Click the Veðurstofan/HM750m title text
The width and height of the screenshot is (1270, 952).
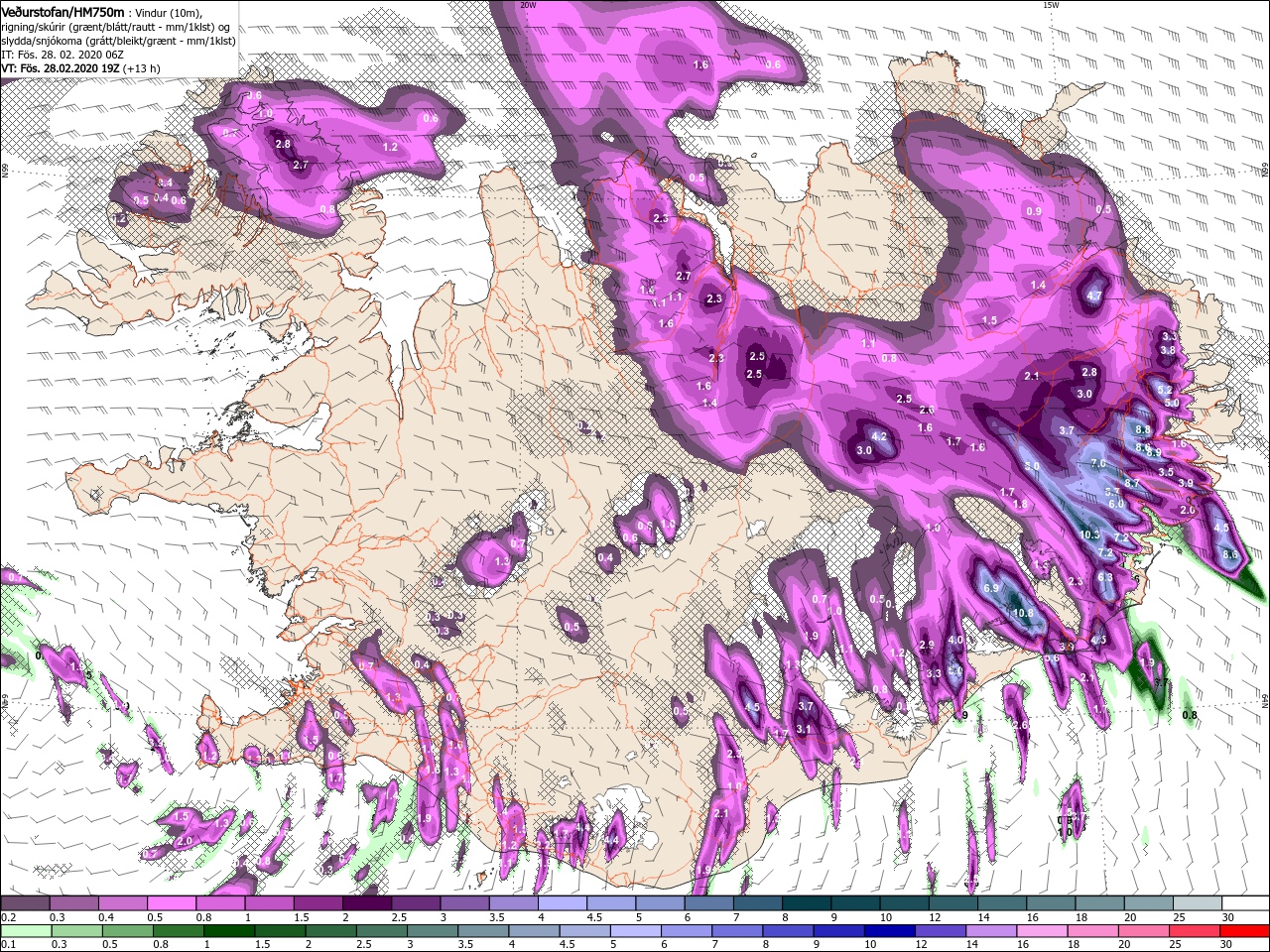tap(63, 11)
